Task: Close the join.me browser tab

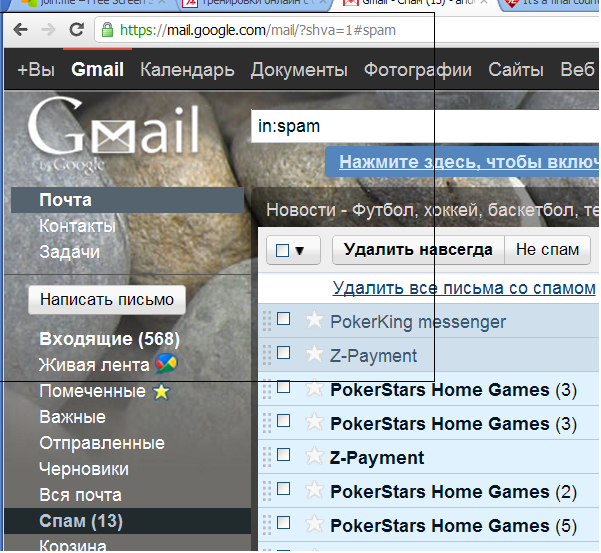Action: (162, 2)
